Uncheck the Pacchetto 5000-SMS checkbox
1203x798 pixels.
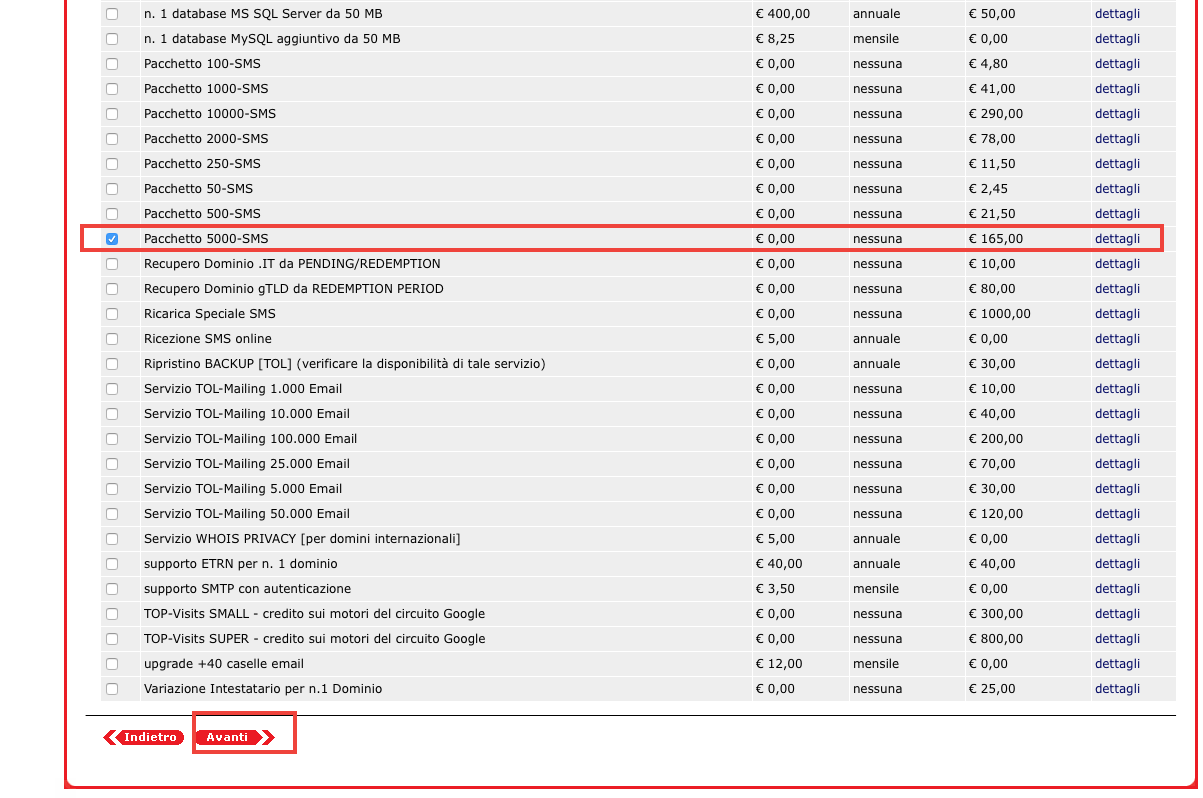(112, 239)
